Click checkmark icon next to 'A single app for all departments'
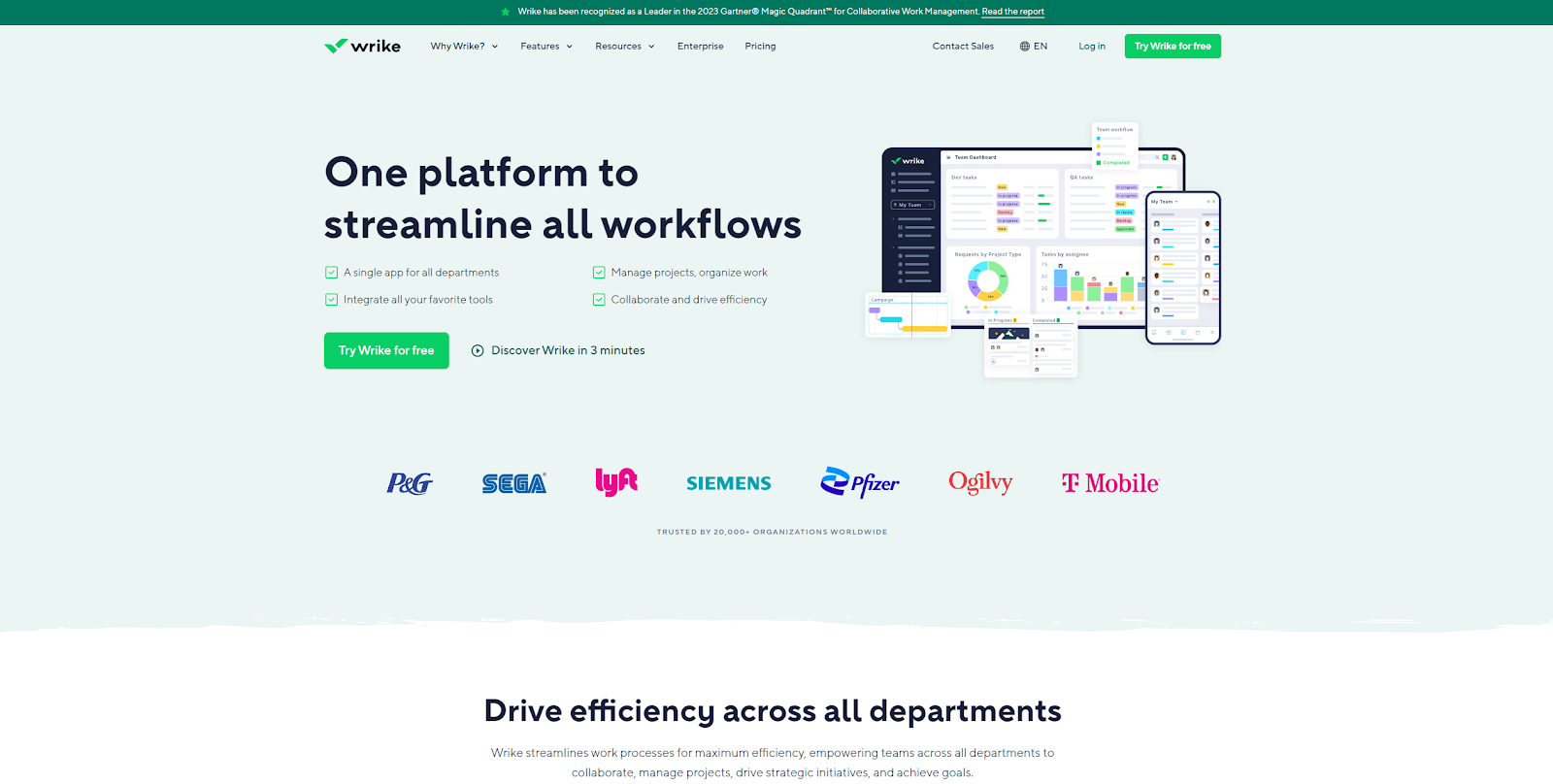This screenshot has height=784, width=1553. 331,273
